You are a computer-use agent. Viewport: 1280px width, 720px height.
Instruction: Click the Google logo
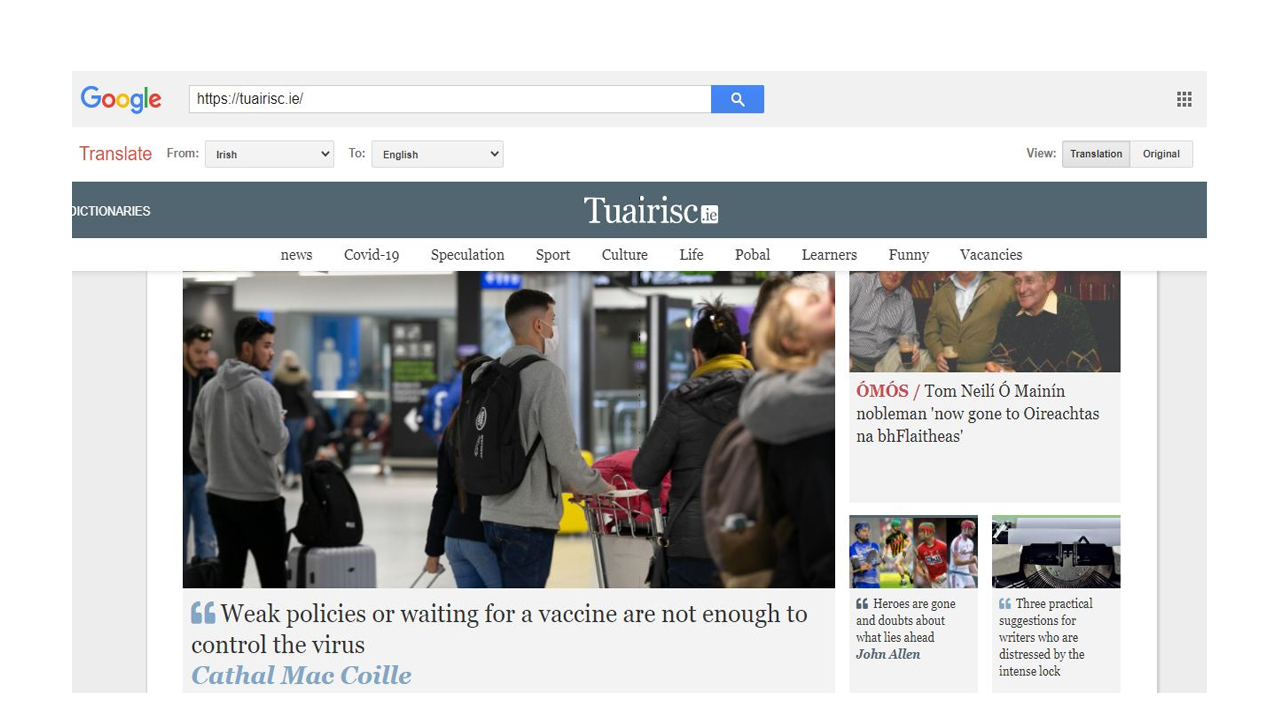coord(121,99)
